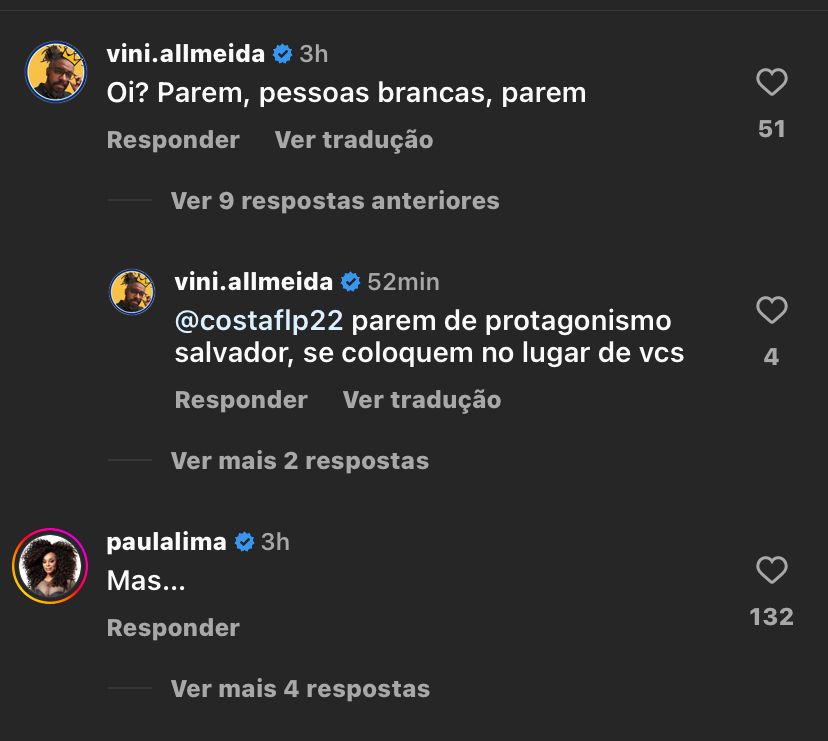828x741 pixels.
Task: Click vini.allmeida username on the top comment
Action: coord(185,54)
